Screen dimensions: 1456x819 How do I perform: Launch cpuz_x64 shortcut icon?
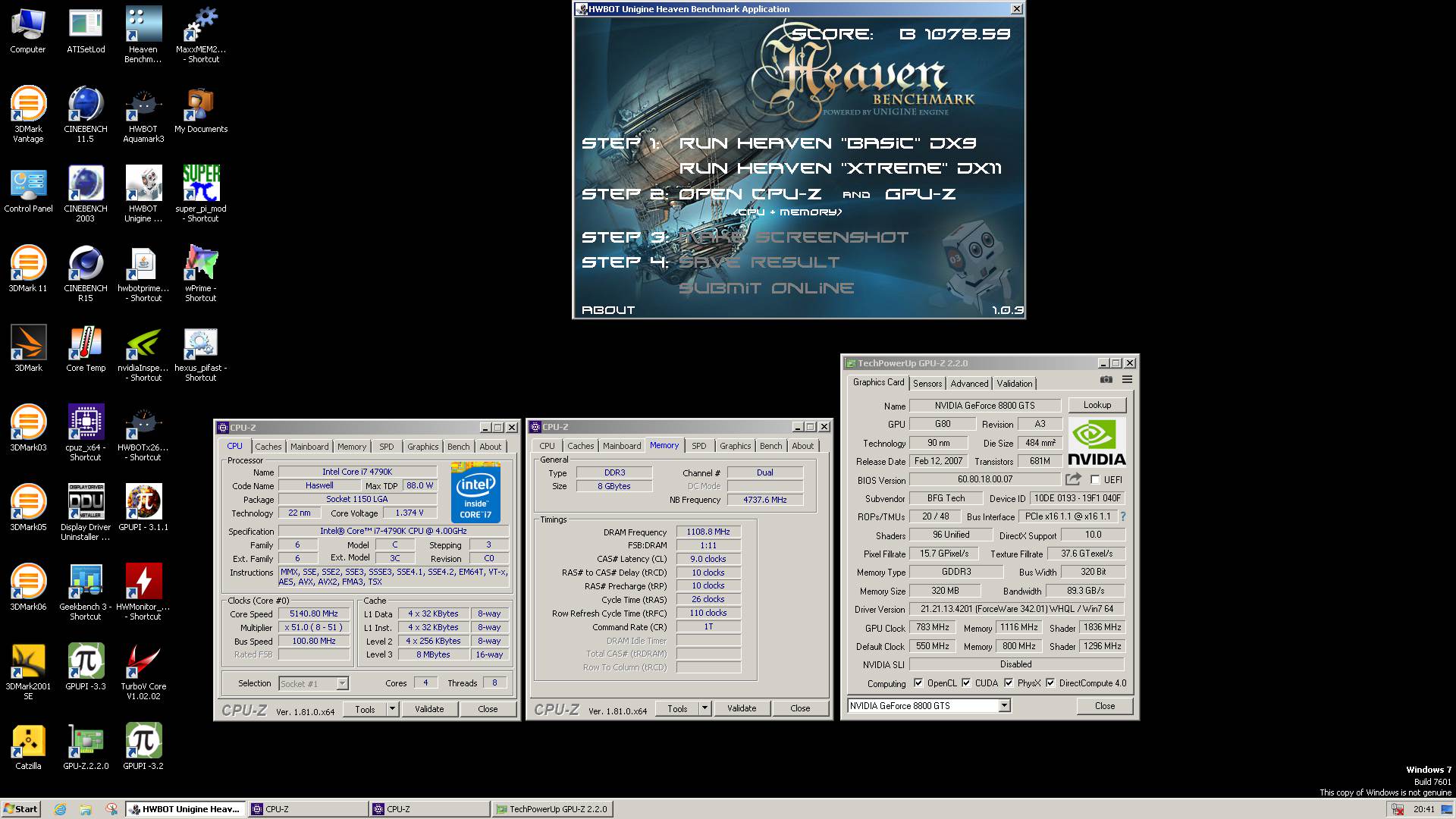coord(86,434)
